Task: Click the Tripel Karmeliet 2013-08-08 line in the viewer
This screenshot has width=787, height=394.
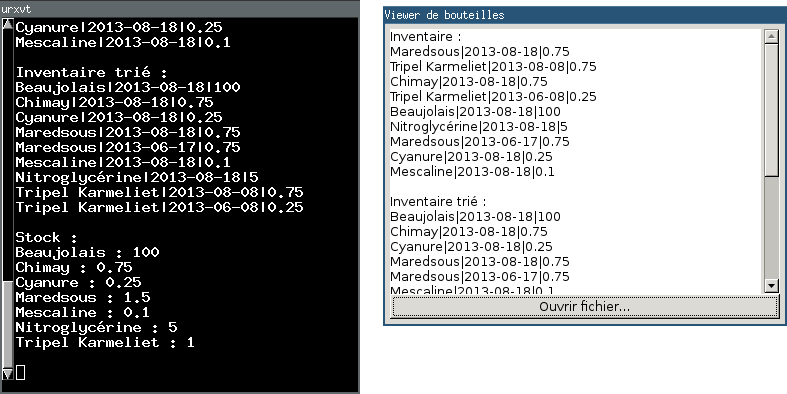Action: 493,67
